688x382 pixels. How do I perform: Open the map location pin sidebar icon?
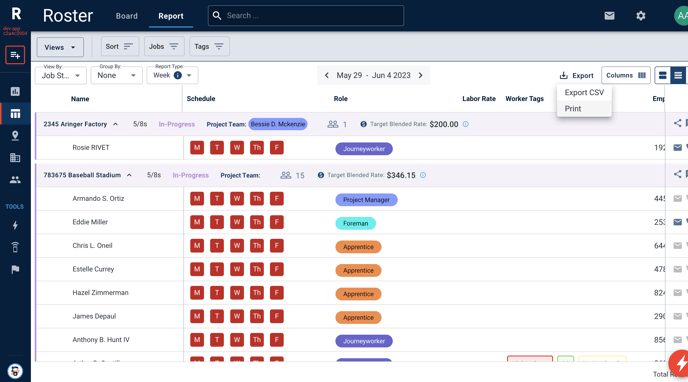15,136
